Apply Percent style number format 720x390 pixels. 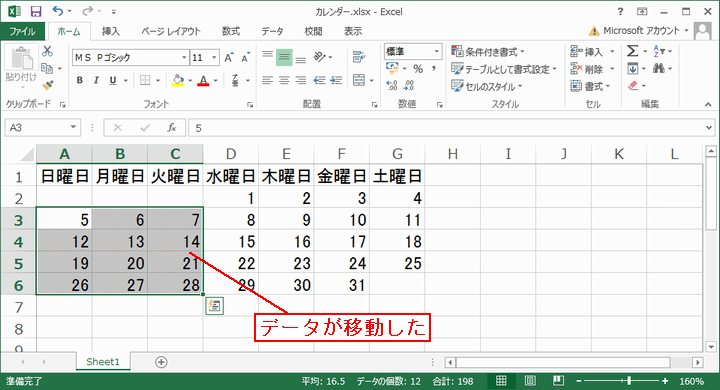tap(417, 69)
